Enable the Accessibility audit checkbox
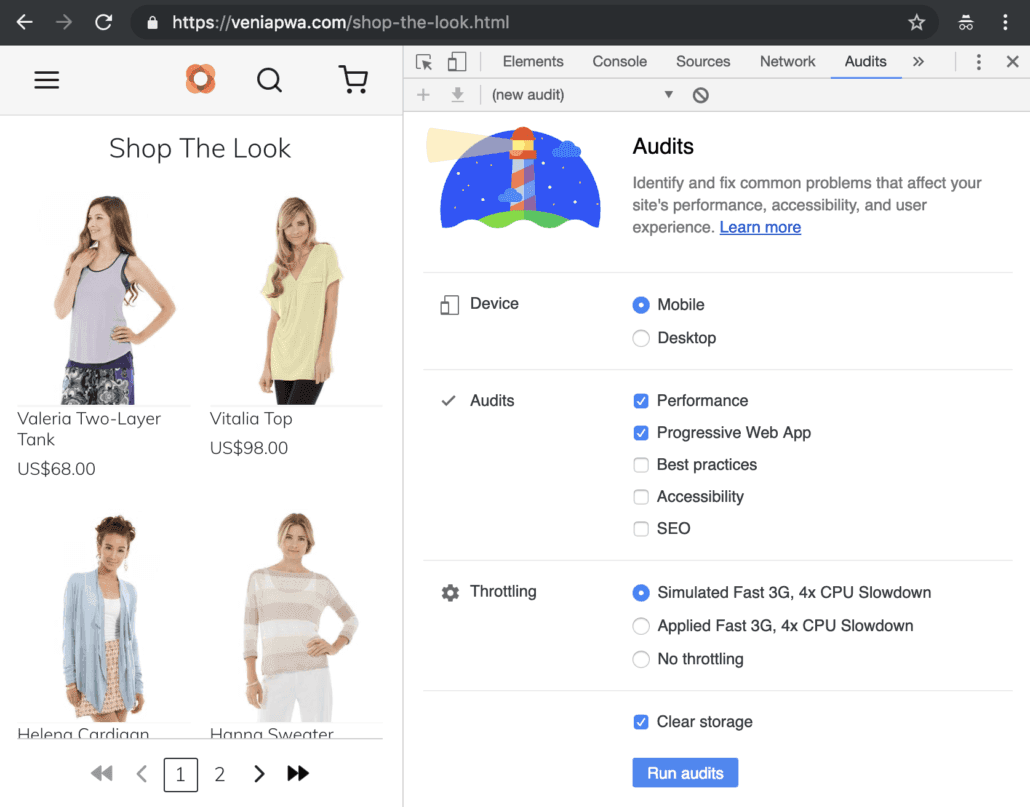The image size is (1030, 807). [x=641, y=497]
